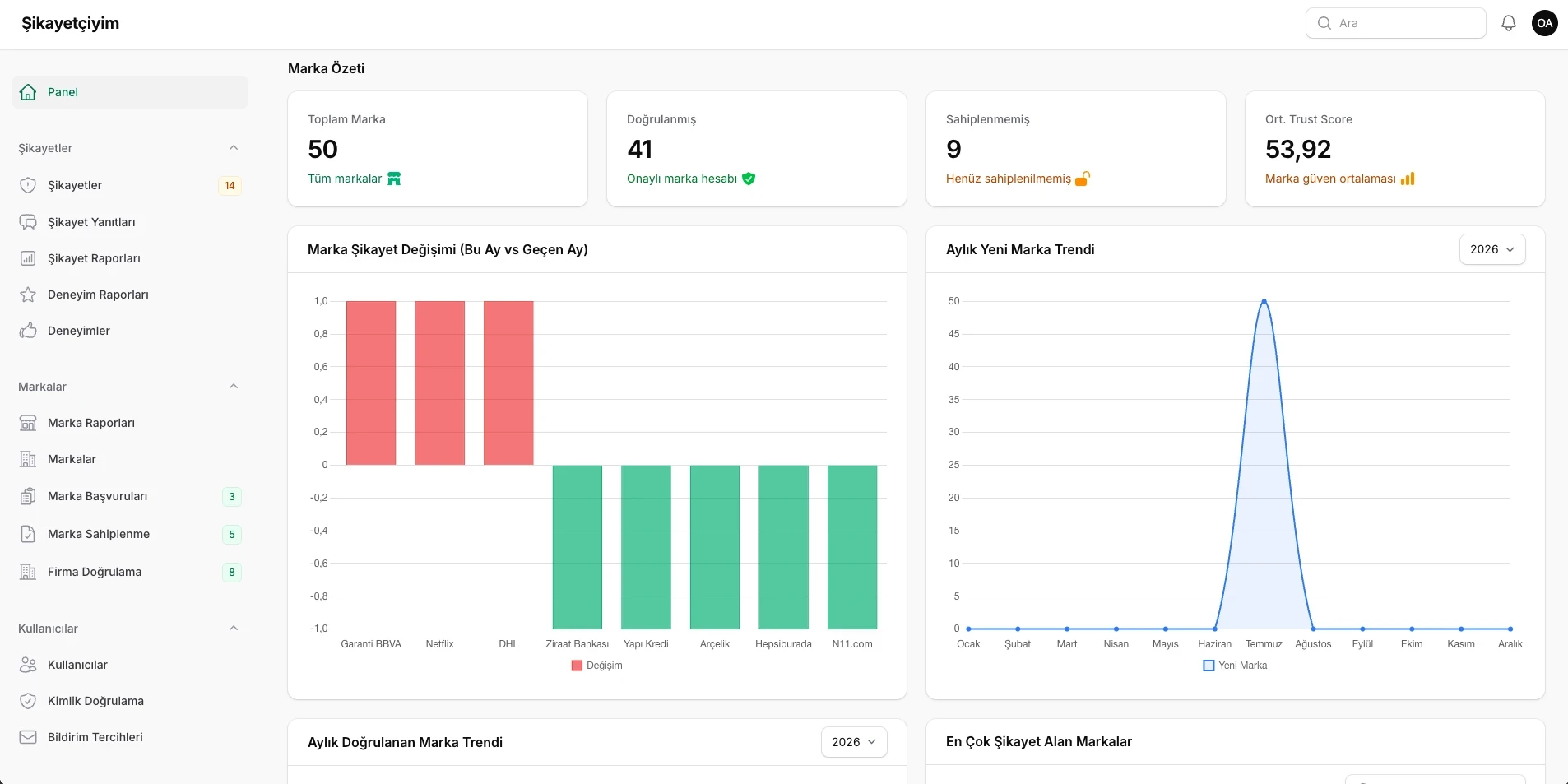The image size is (1568, 784).
Task: Toggle the Değişim legend series
Action: 597,666
